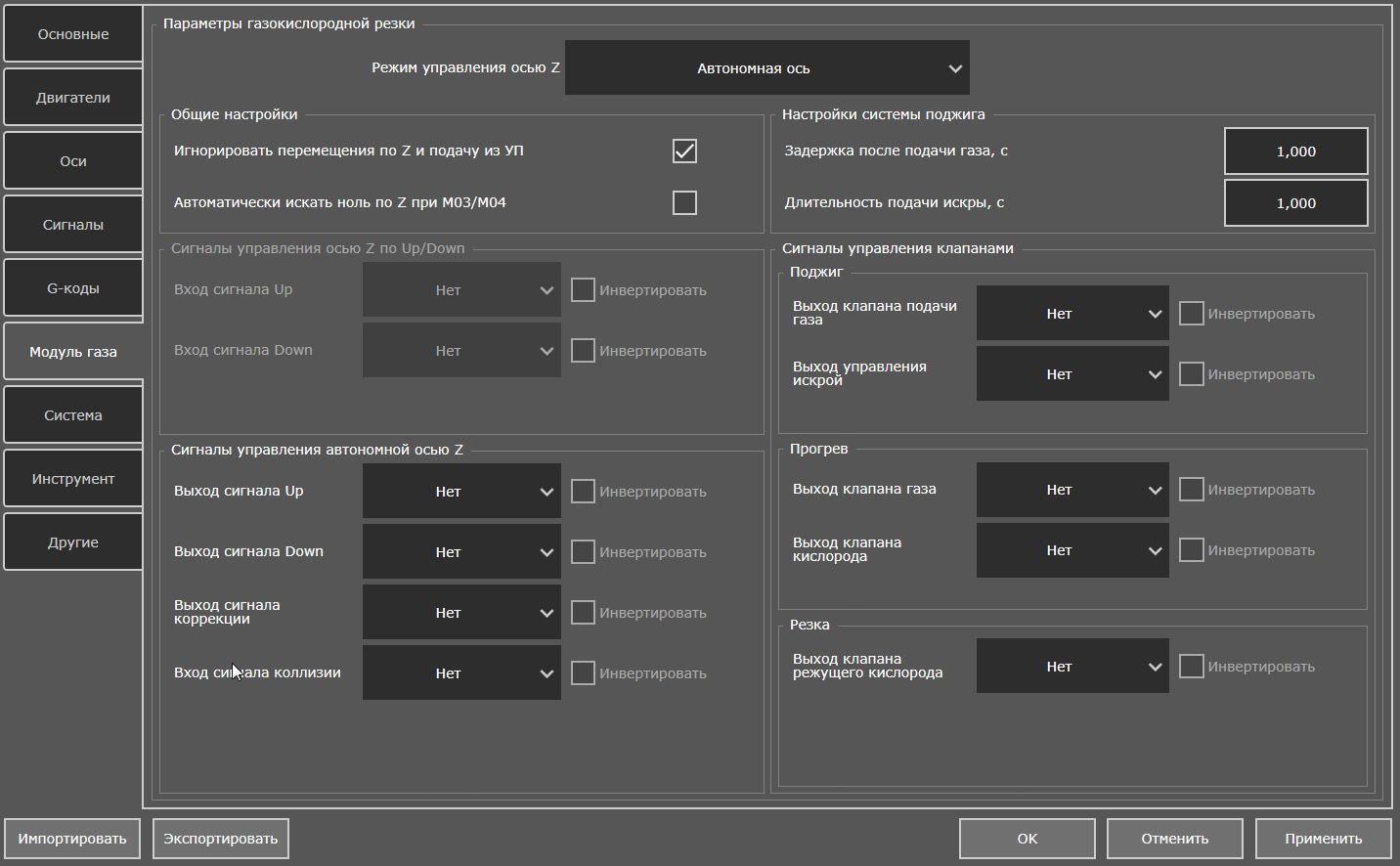Toggle Инвертировать for Выход клапана кислорода

1191,549
